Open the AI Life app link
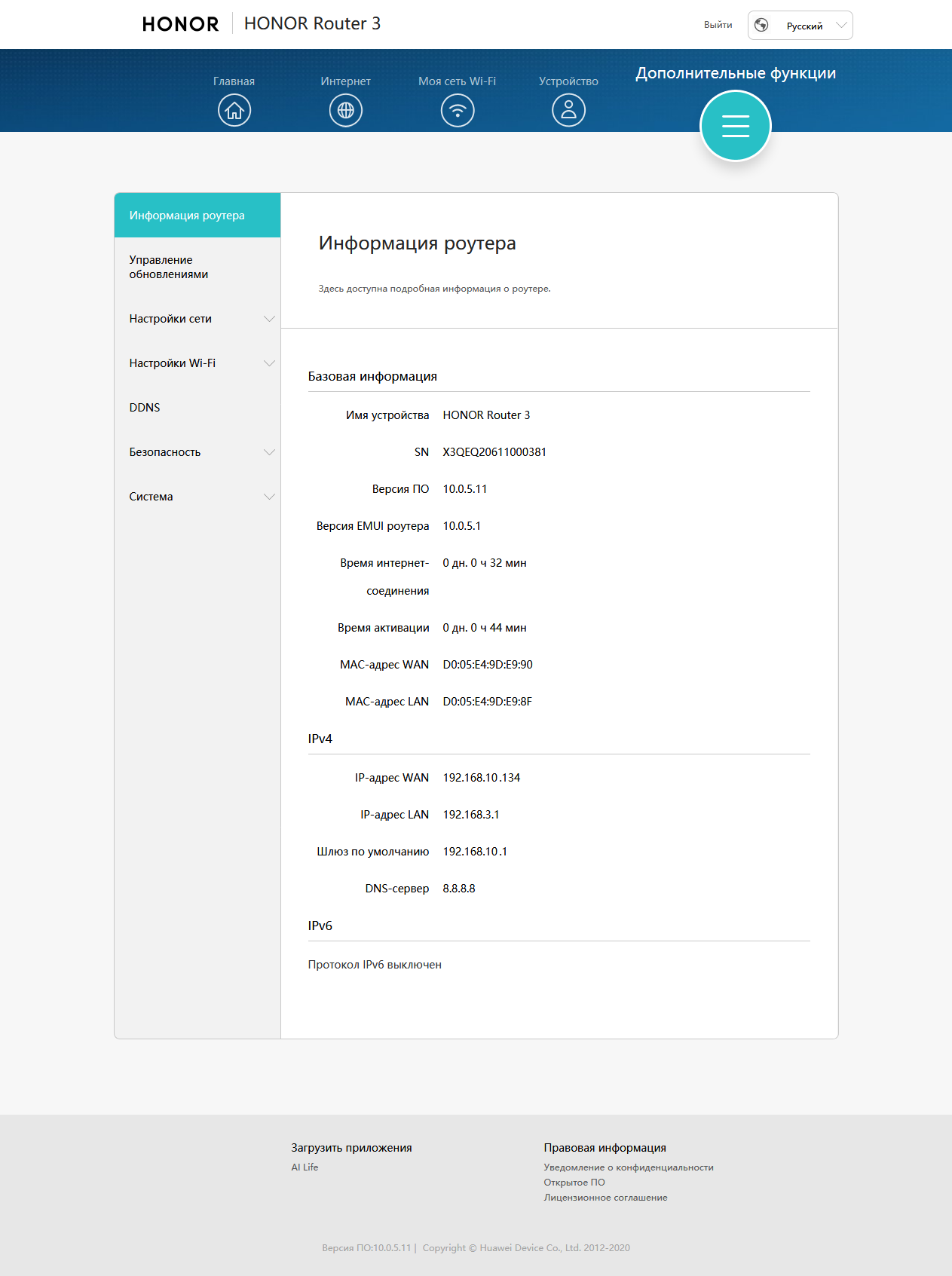Screen dimensions: 952x1276 (x=305, y=1167)
